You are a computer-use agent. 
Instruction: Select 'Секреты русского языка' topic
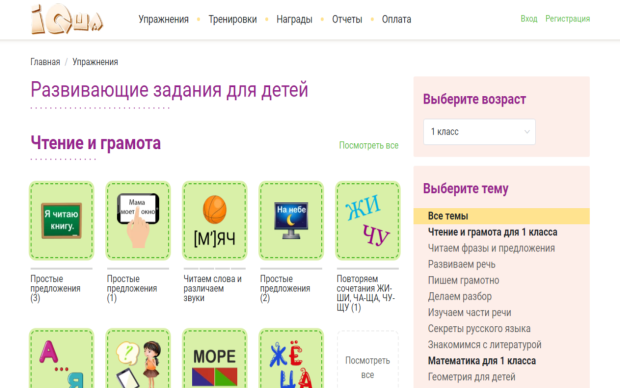click(479, 329)
